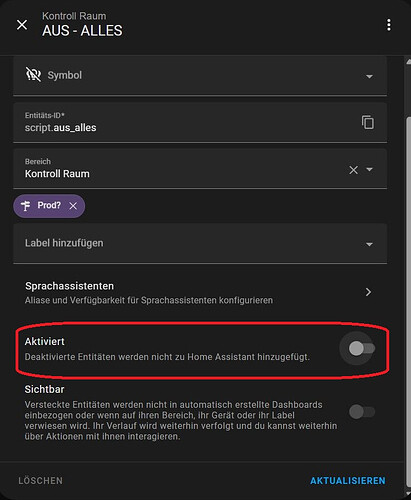The height and width of the screenshot is (500, 411).
Task: Click the LÖSCHEN button
Action: tap(41, 481)
